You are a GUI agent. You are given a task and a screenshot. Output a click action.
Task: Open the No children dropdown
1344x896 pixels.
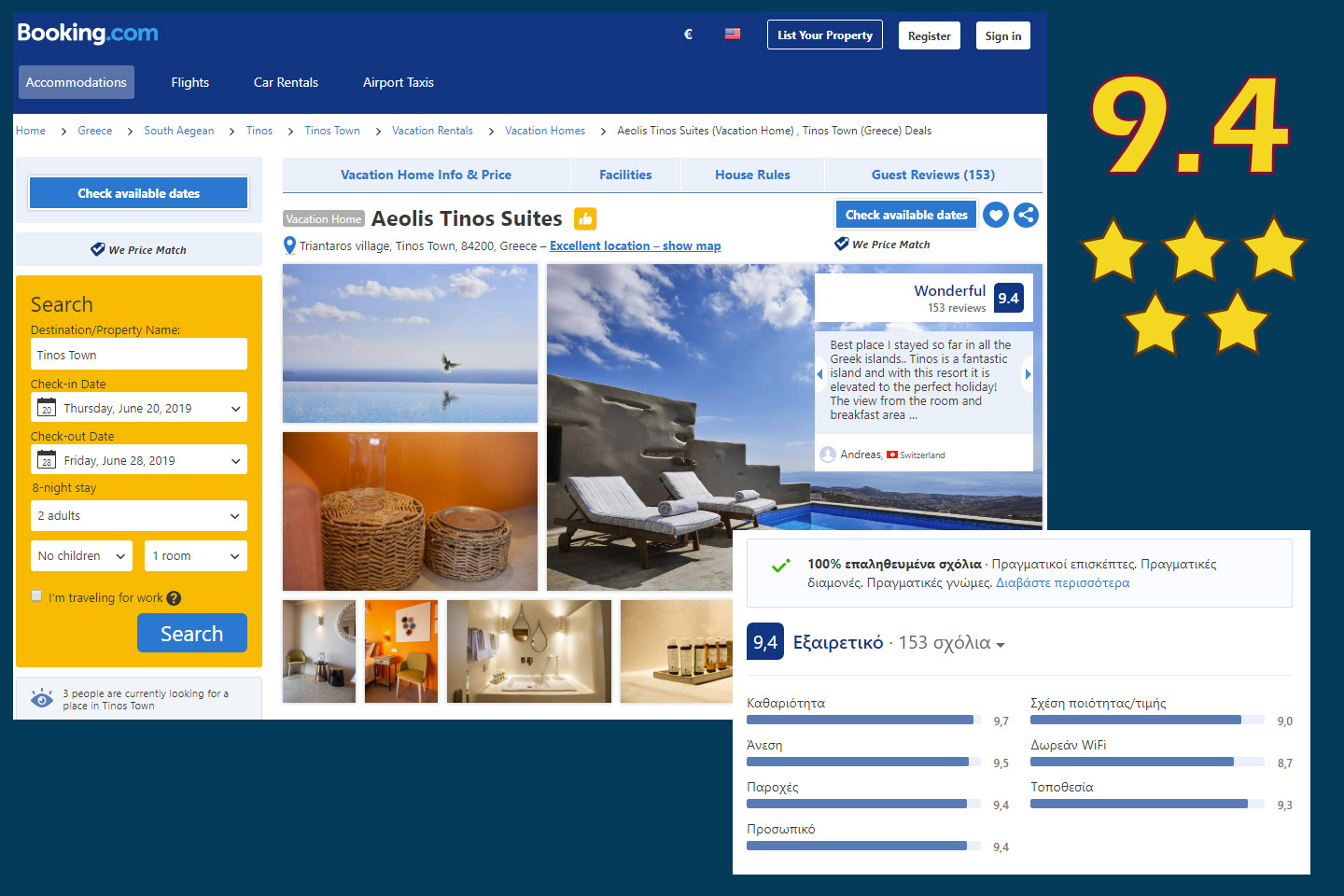[x=81, y=556]
